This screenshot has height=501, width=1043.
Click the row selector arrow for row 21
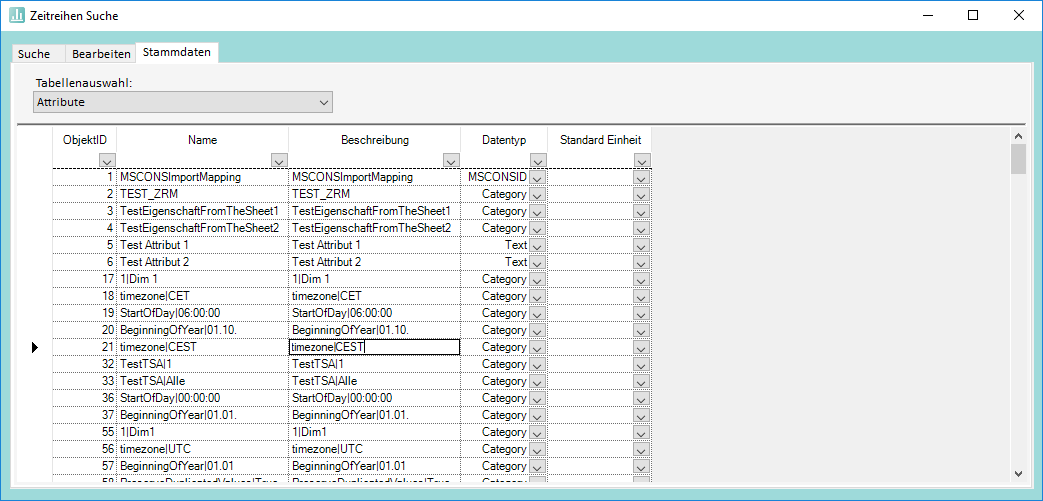pyautogui.click(x=34, y=347)
